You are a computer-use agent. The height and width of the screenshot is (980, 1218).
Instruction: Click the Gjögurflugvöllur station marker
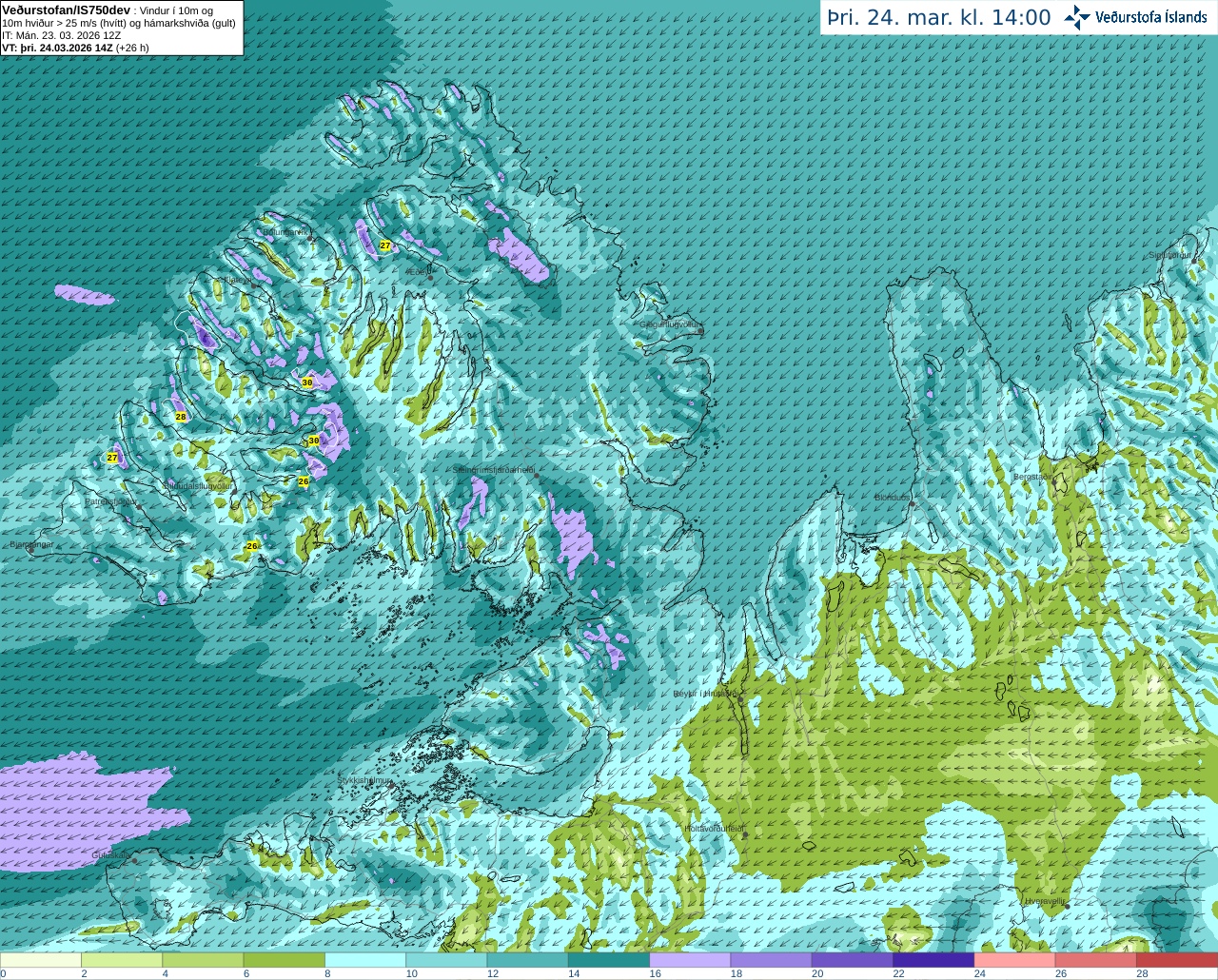700,330
